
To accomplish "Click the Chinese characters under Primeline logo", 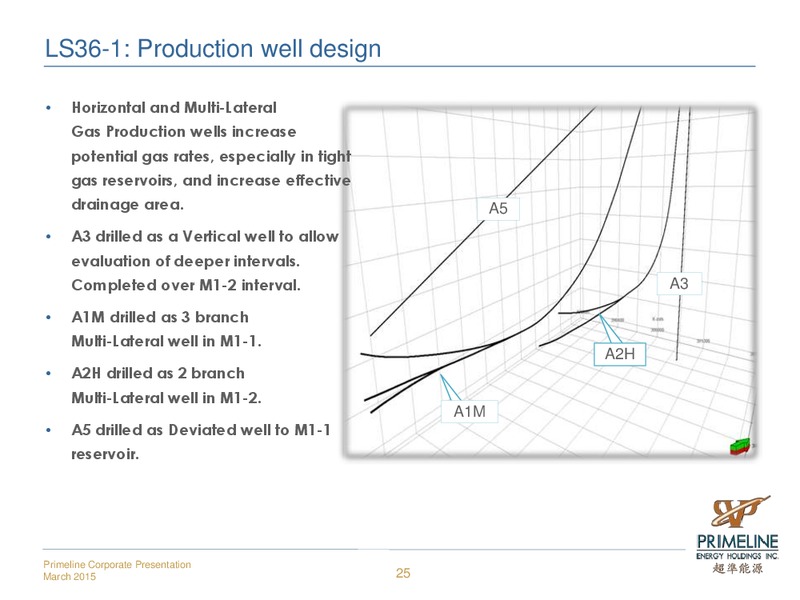I will point(738,568).
